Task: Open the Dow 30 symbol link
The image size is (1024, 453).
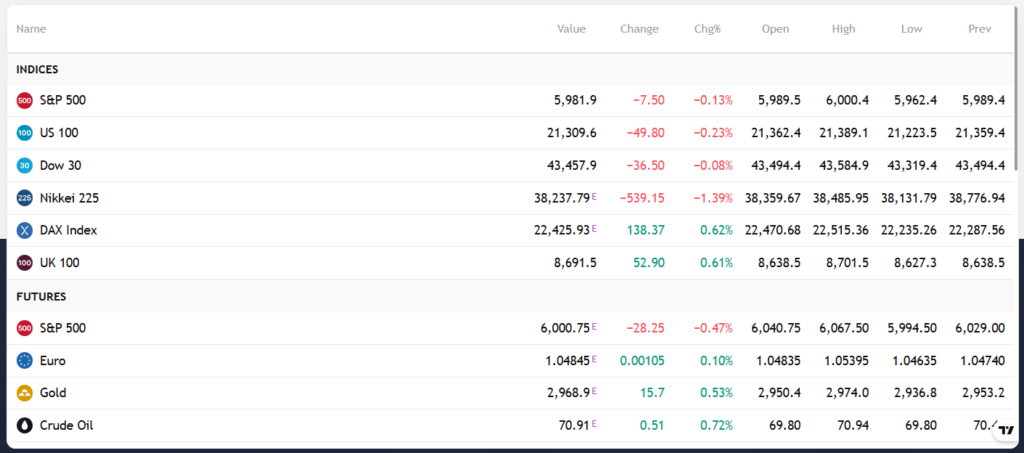Action: (x=61, y=166)
